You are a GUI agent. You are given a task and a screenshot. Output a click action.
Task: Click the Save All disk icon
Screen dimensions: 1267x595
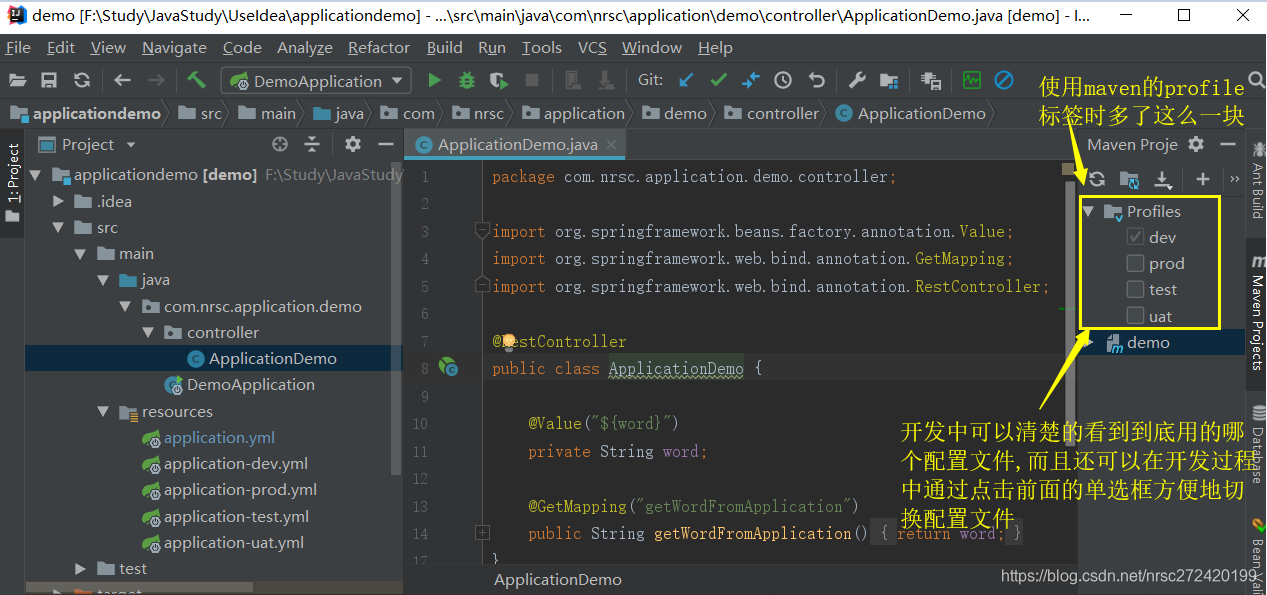pyautogui.click(x=49, y=81)
